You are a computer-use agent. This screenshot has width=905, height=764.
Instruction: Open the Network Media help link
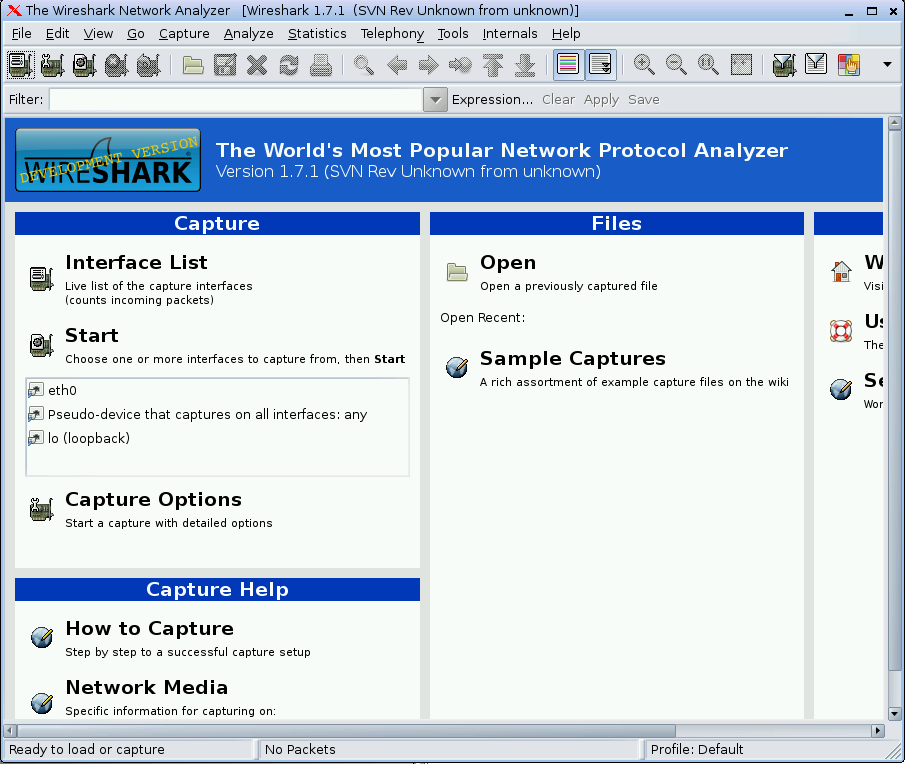click(147, 687)
